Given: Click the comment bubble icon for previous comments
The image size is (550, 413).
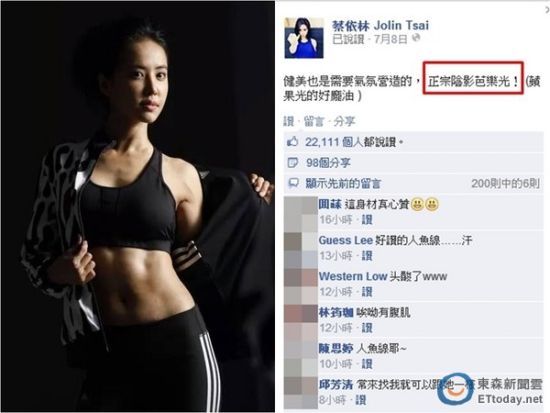Looking at the screenshot, I should pyautogui.click(x=293, y=183).
